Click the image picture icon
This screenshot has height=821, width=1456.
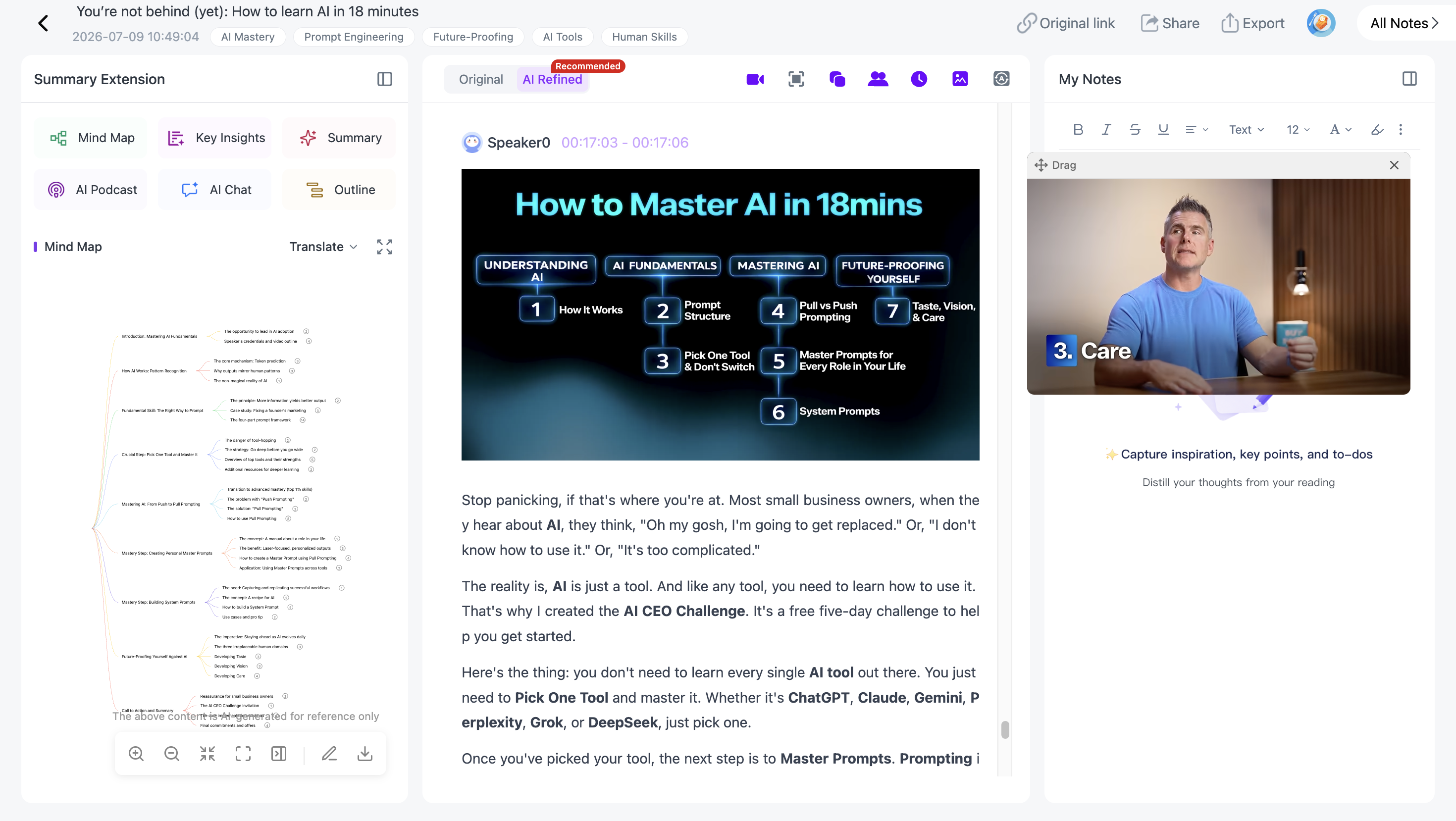pos(960,79)
